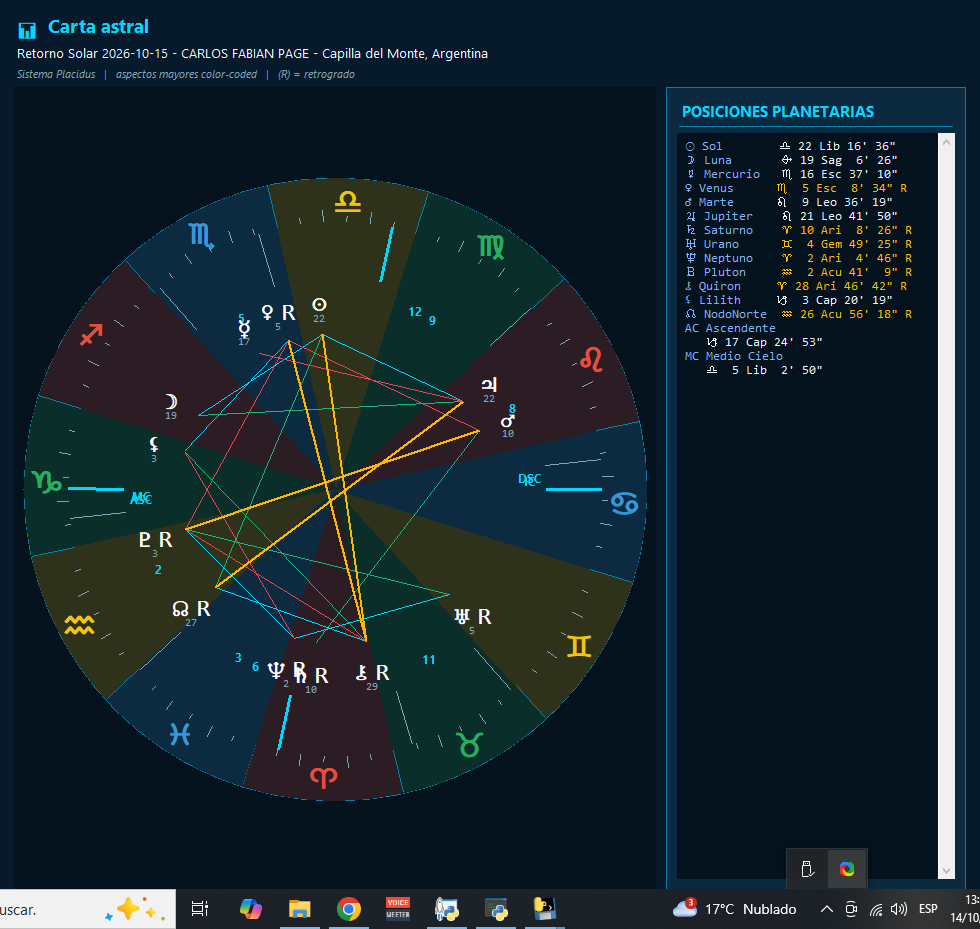Open the rocket Python launcher taskbar icon
The width and height of the screenshot is (980, 929).
(x=447, y=908)
